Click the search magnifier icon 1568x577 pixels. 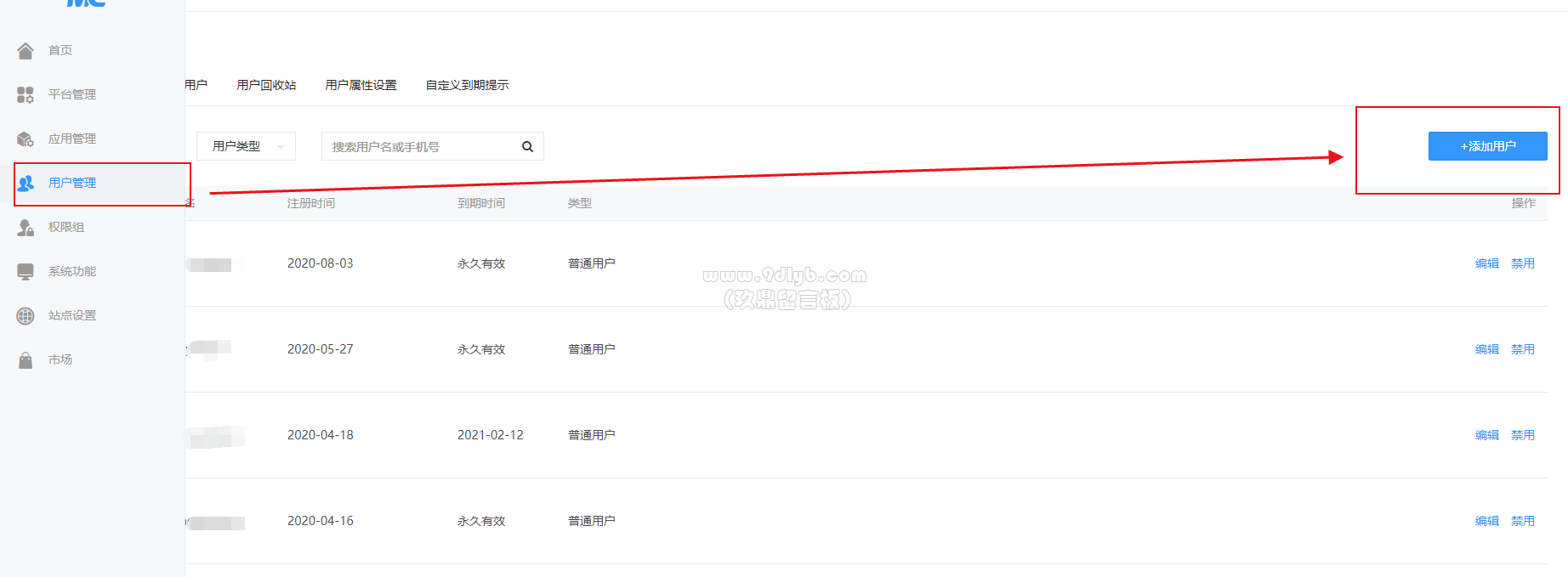(x=527, y=146)
